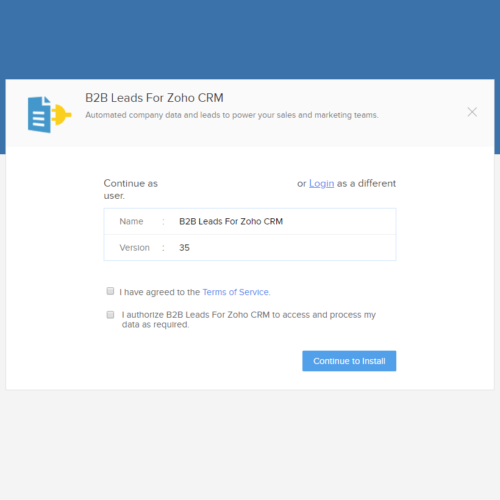Image resolution: width=500 pixels, height=500 pixels.
Task: Click the name value B2B Leads For Zoho CRM
Action: click(x=231, y=221)
